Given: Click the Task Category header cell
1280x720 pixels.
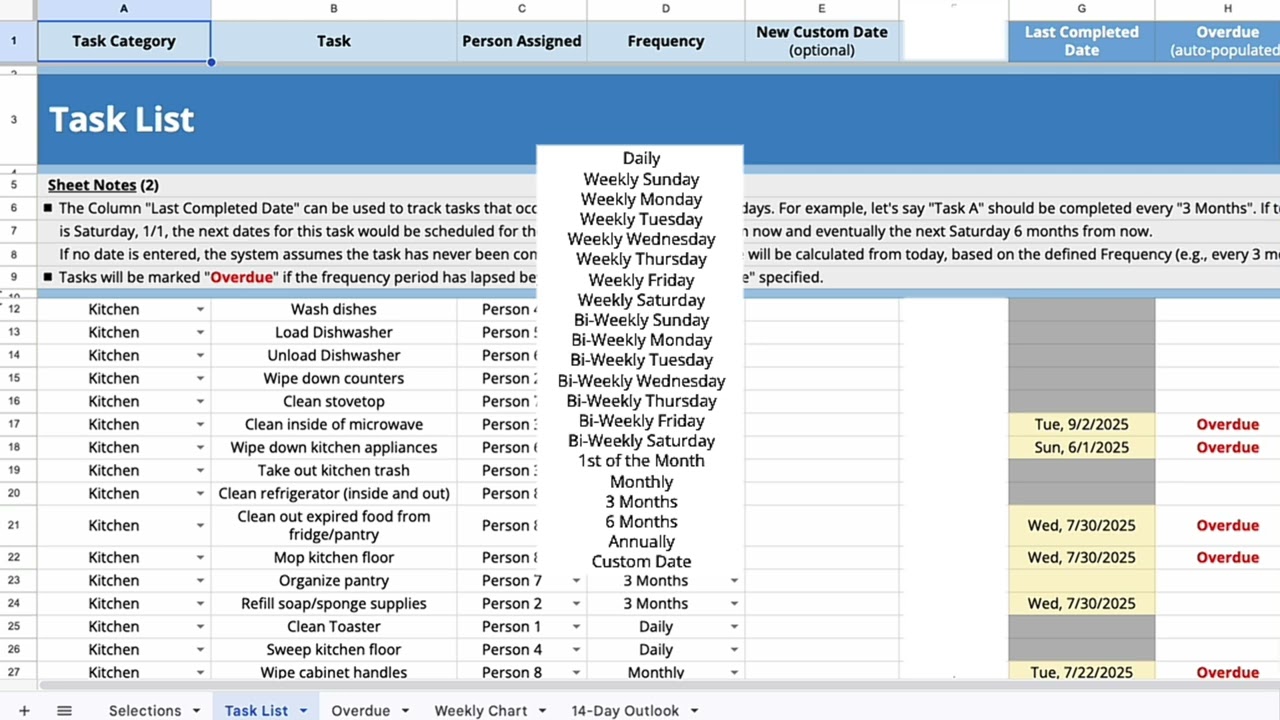Looking at the screenshot, I should (124, 41).
